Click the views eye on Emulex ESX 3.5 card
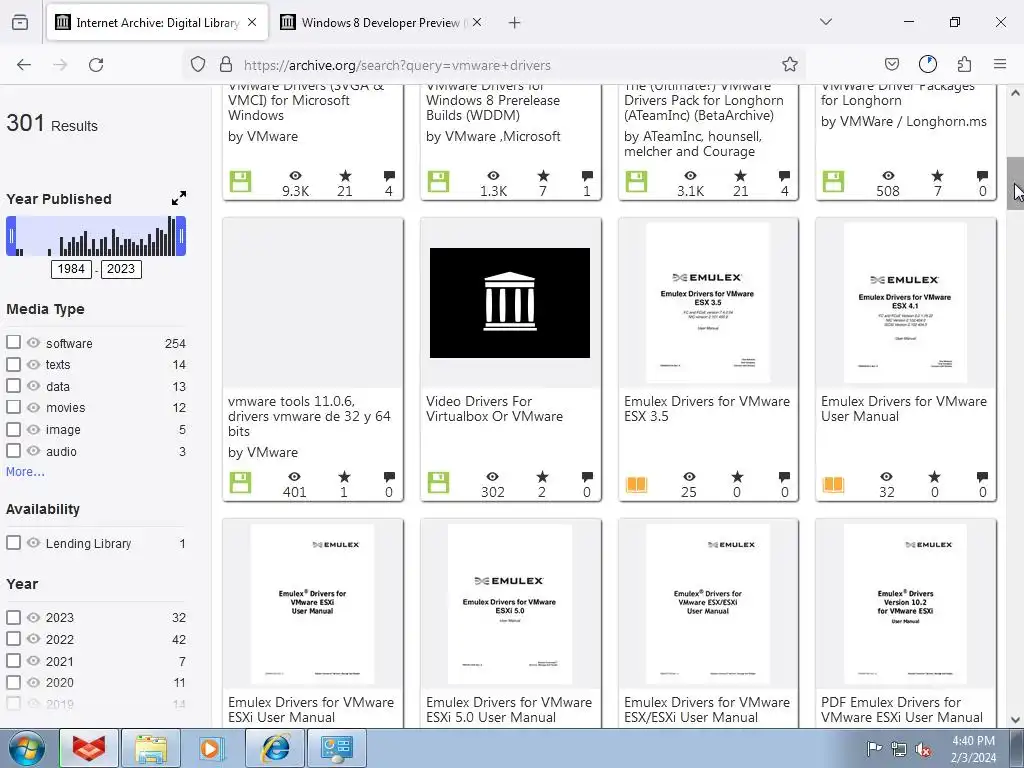 (x=689, y=477)
